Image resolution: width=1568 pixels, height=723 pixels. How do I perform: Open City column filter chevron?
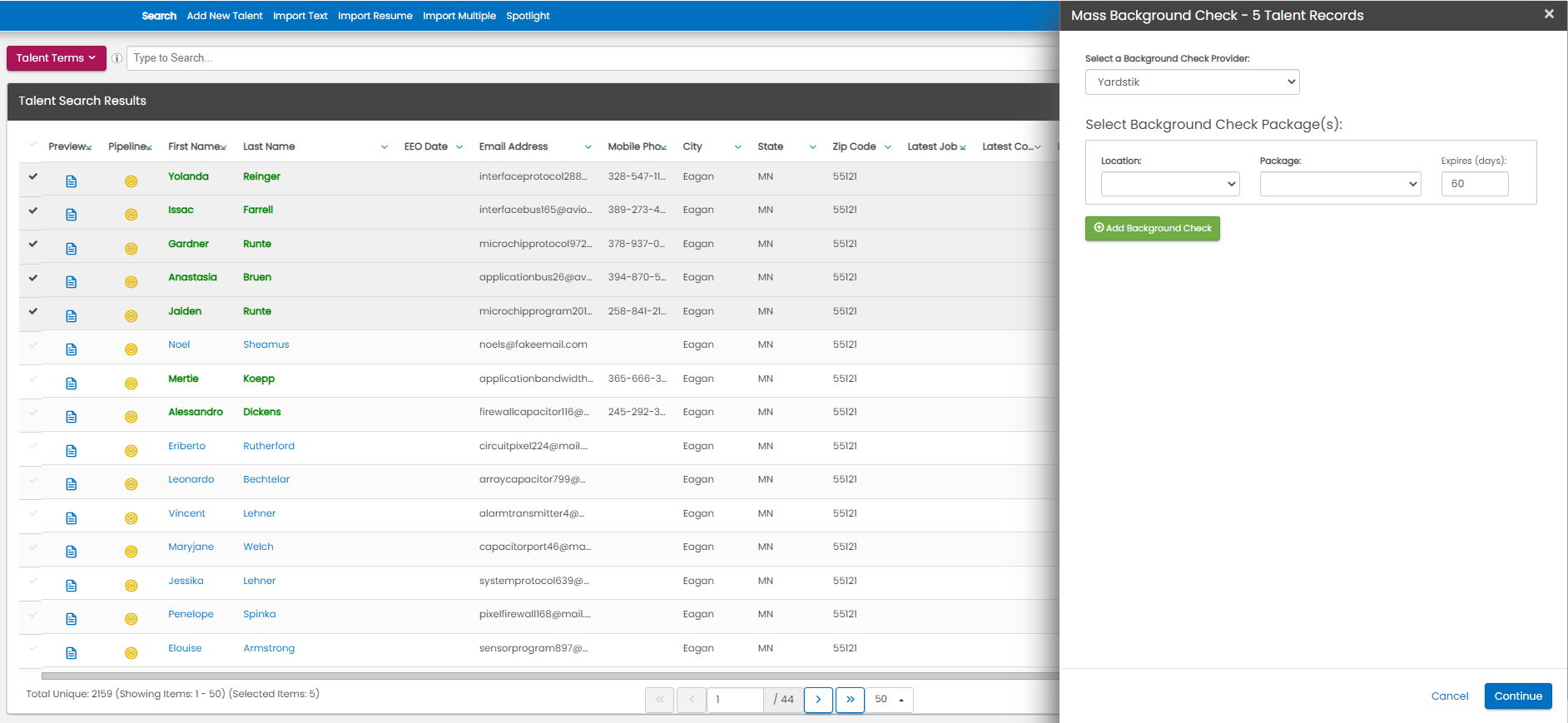coord(738,147)
